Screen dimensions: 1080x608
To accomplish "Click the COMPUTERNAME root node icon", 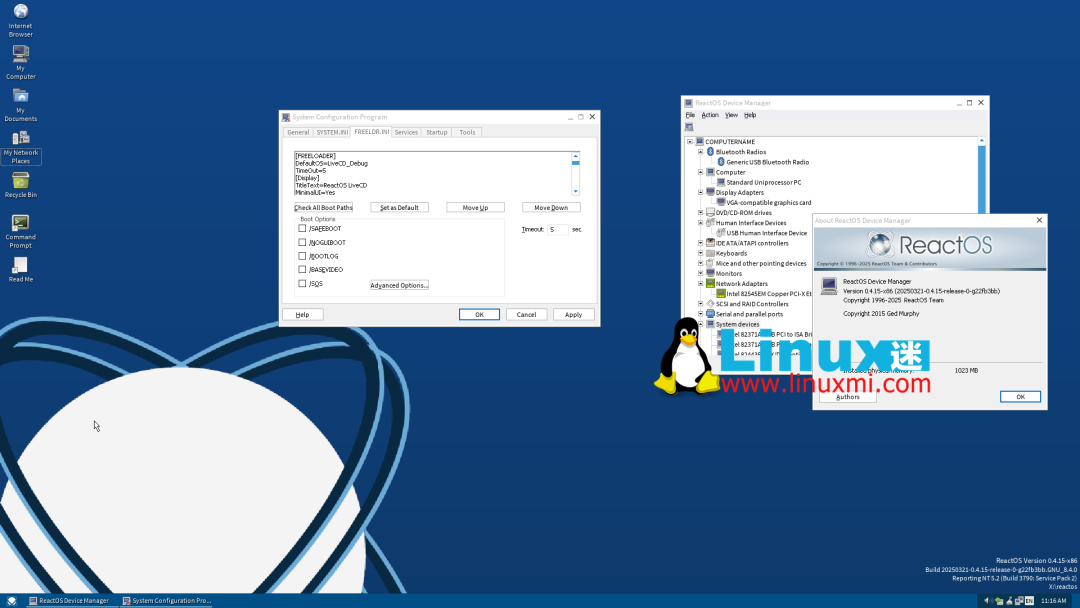I will [699, 141].
